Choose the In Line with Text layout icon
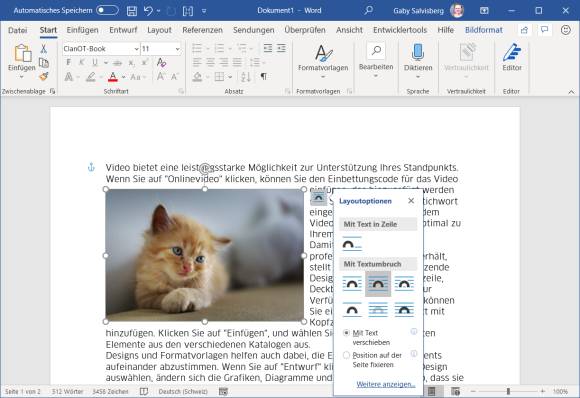 352,243
